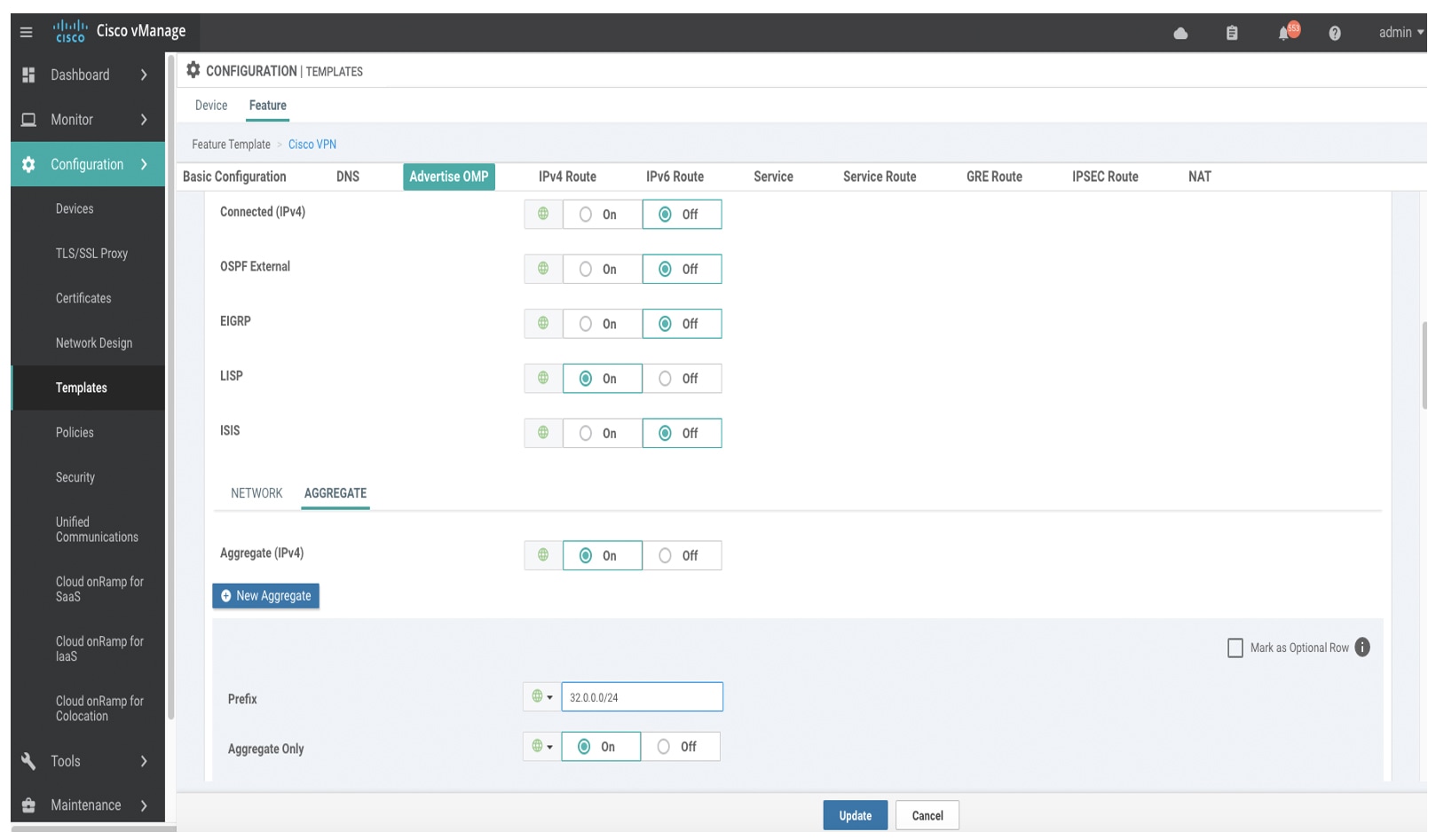Open Devices in the sidebar
Viewport: 1436px width, 840px height.
pyautogui.click(x=75, y=208)
